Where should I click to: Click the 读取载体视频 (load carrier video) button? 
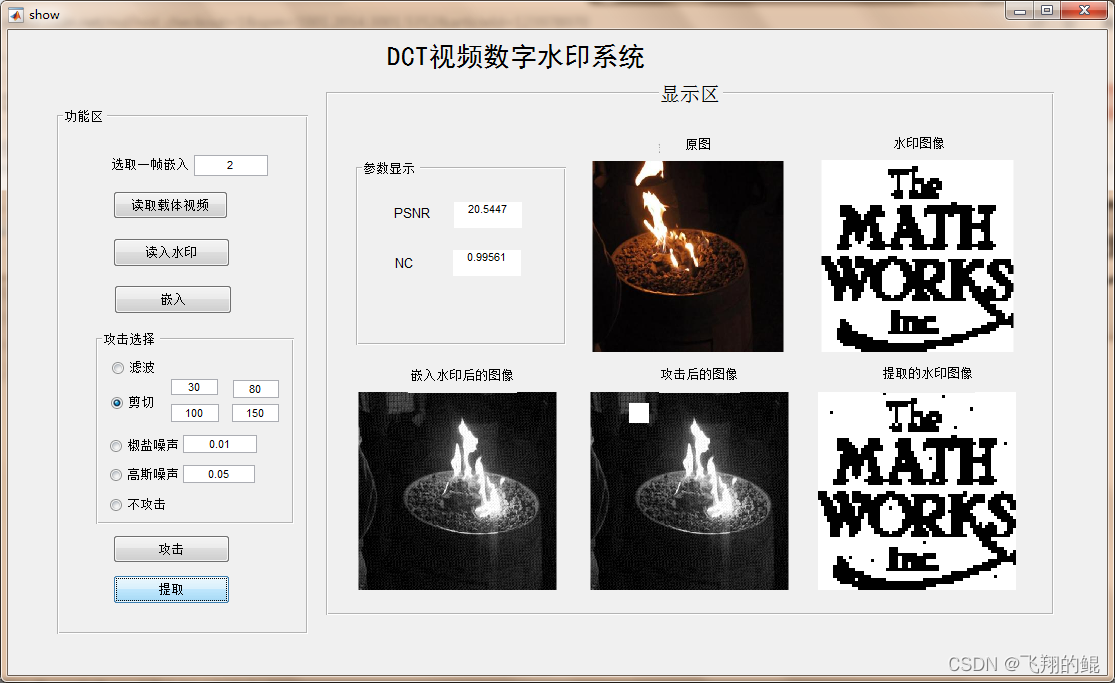(x=170, y=205)
